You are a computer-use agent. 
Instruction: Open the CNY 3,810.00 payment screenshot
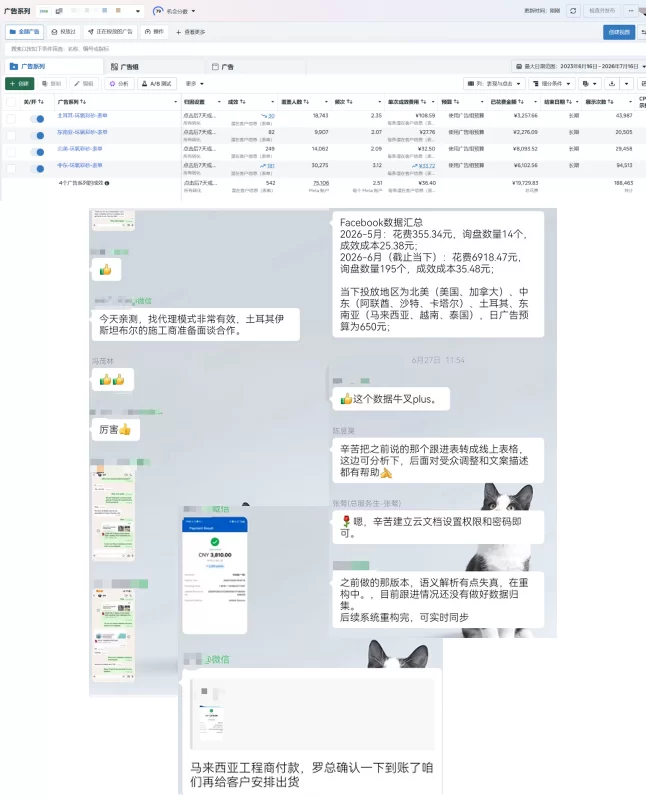pos(215,575)
